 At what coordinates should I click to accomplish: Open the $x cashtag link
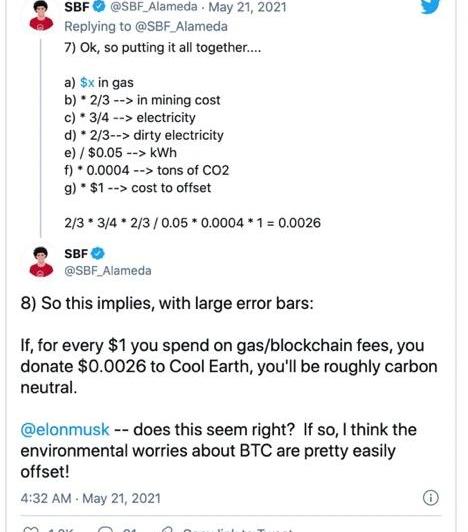(87, 82)
